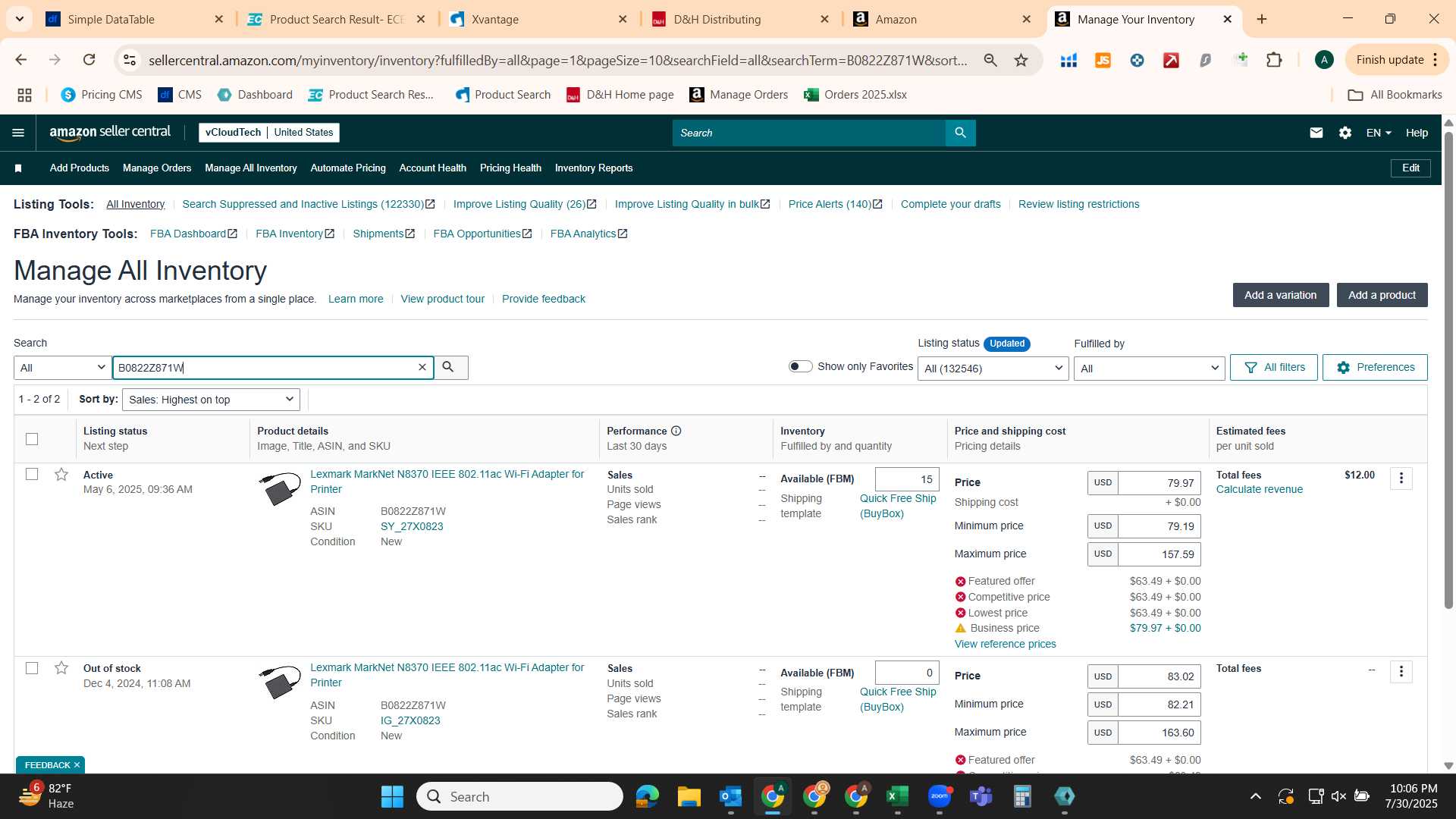Open Outlook from the Windows taskbar
This screenshot has width=1456, height=819.
[730, 796]
